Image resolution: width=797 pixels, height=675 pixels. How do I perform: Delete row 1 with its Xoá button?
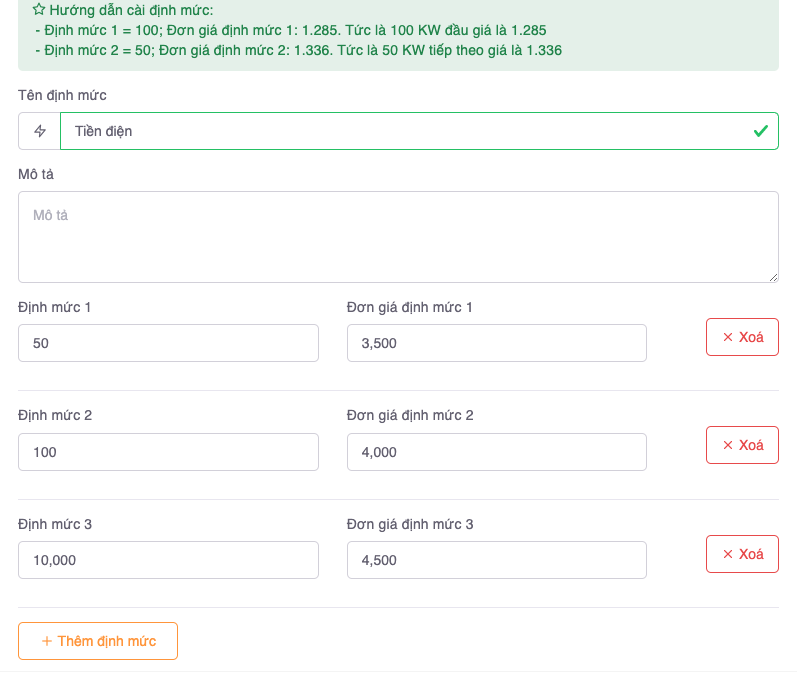pos(742,337)
